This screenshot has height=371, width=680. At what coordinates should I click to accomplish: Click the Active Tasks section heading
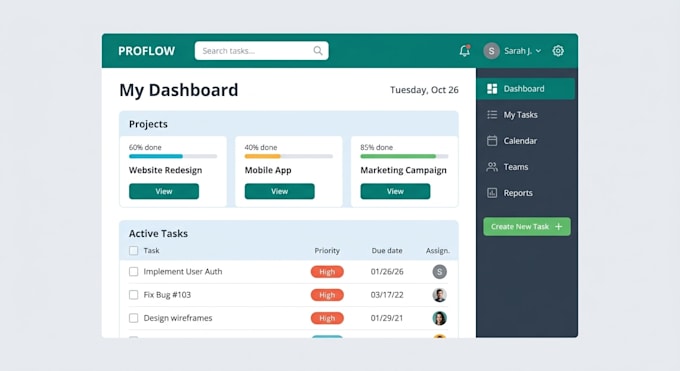[158, 233]
